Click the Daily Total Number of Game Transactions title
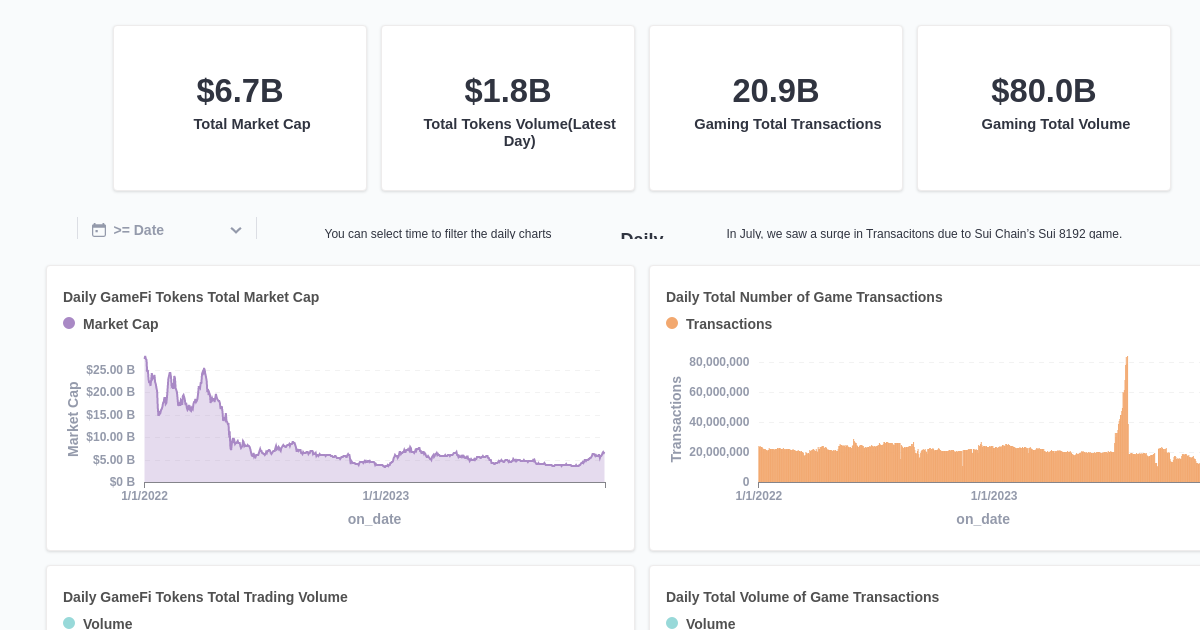The image size is (1200, 630). 804,297
